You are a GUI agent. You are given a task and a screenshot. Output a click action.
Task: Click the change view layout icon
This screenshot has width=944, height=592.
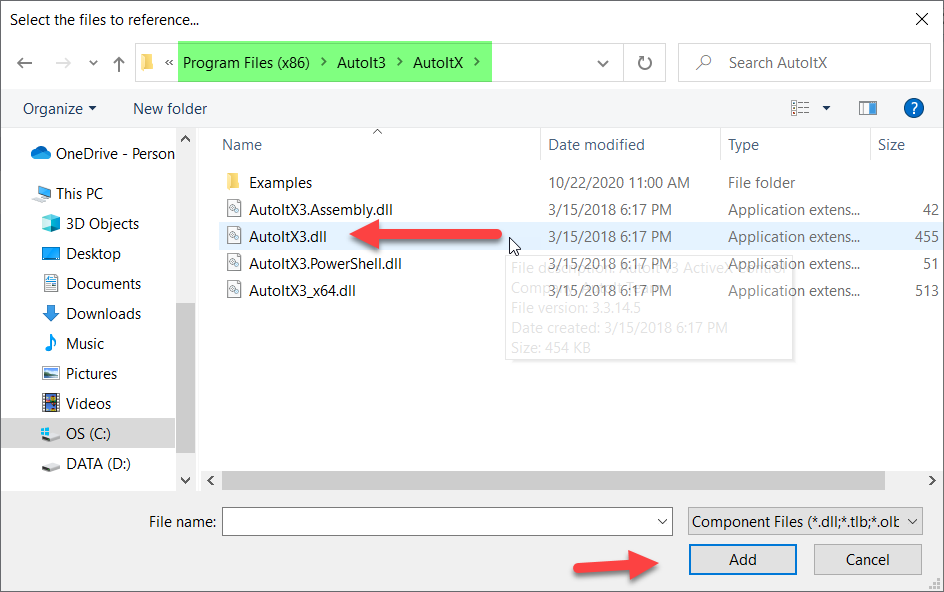(801, 108)
